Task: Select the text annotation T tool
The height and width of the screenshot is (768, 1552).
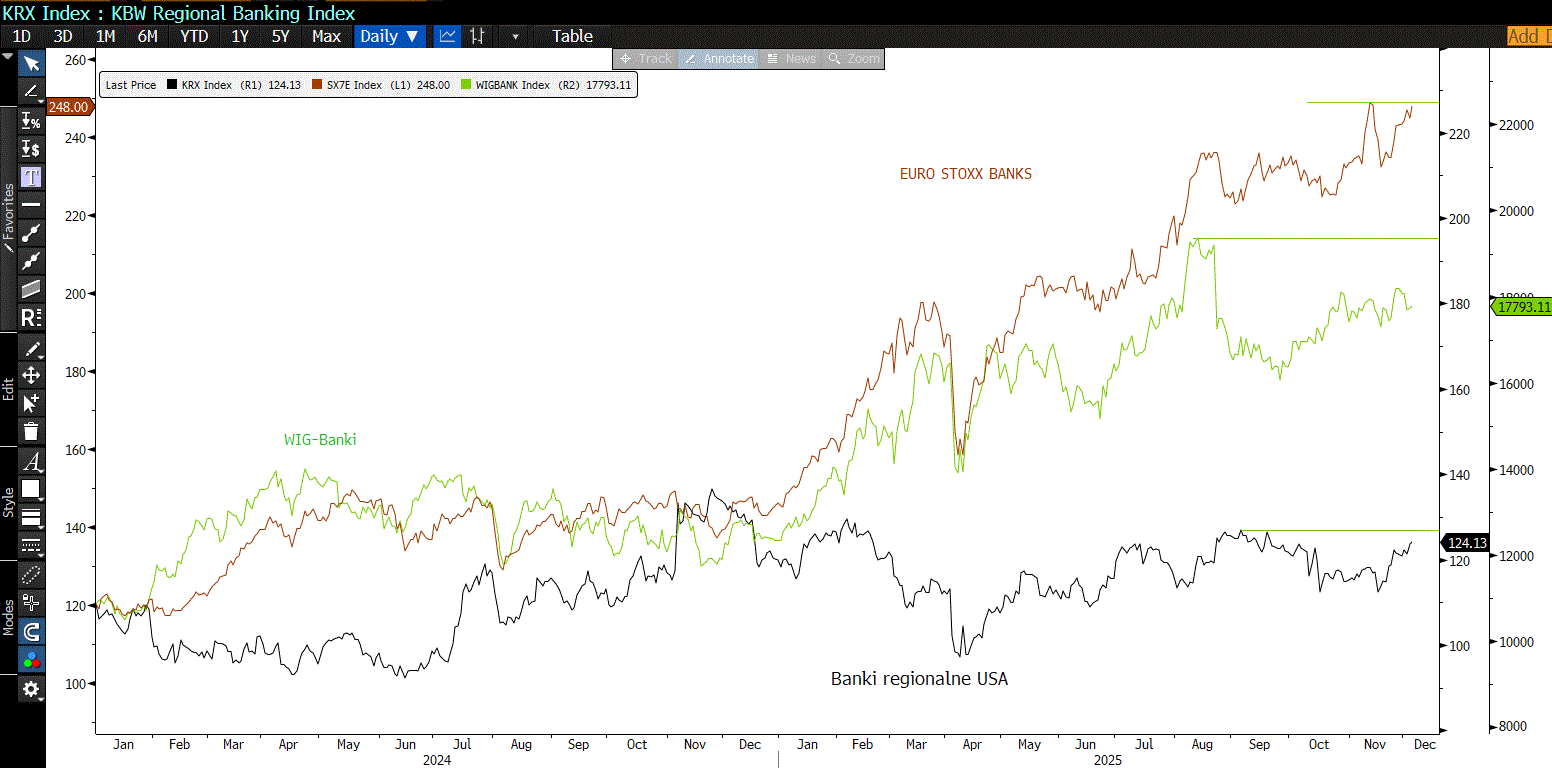Action: click(x=31, y=177)
